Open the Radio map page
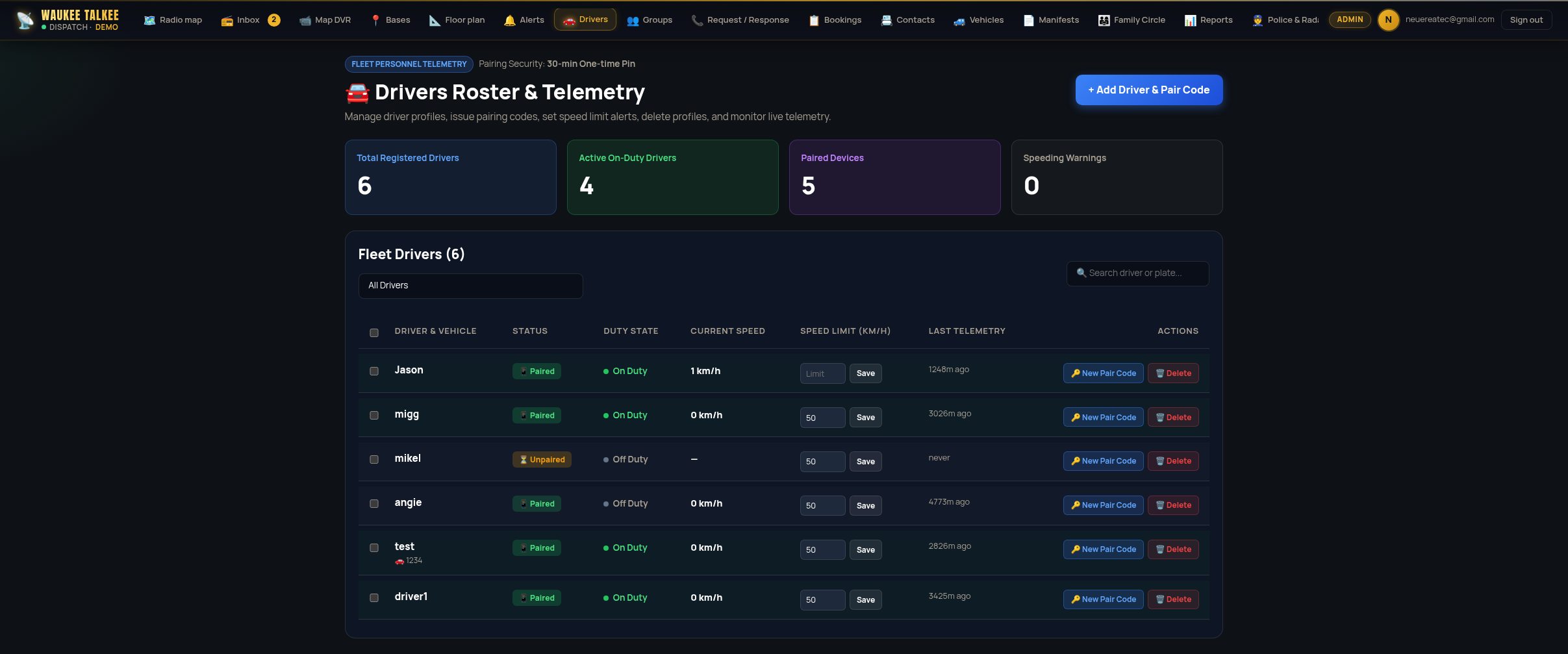Viewport: 1568px width, 654px height. (x=173, y=20)
